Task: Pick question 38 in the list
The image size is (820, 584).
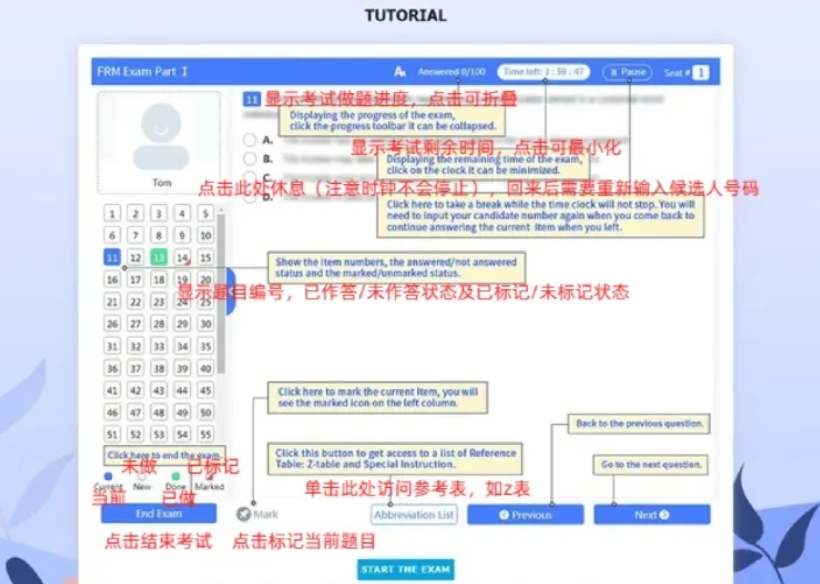Action: 158,368
